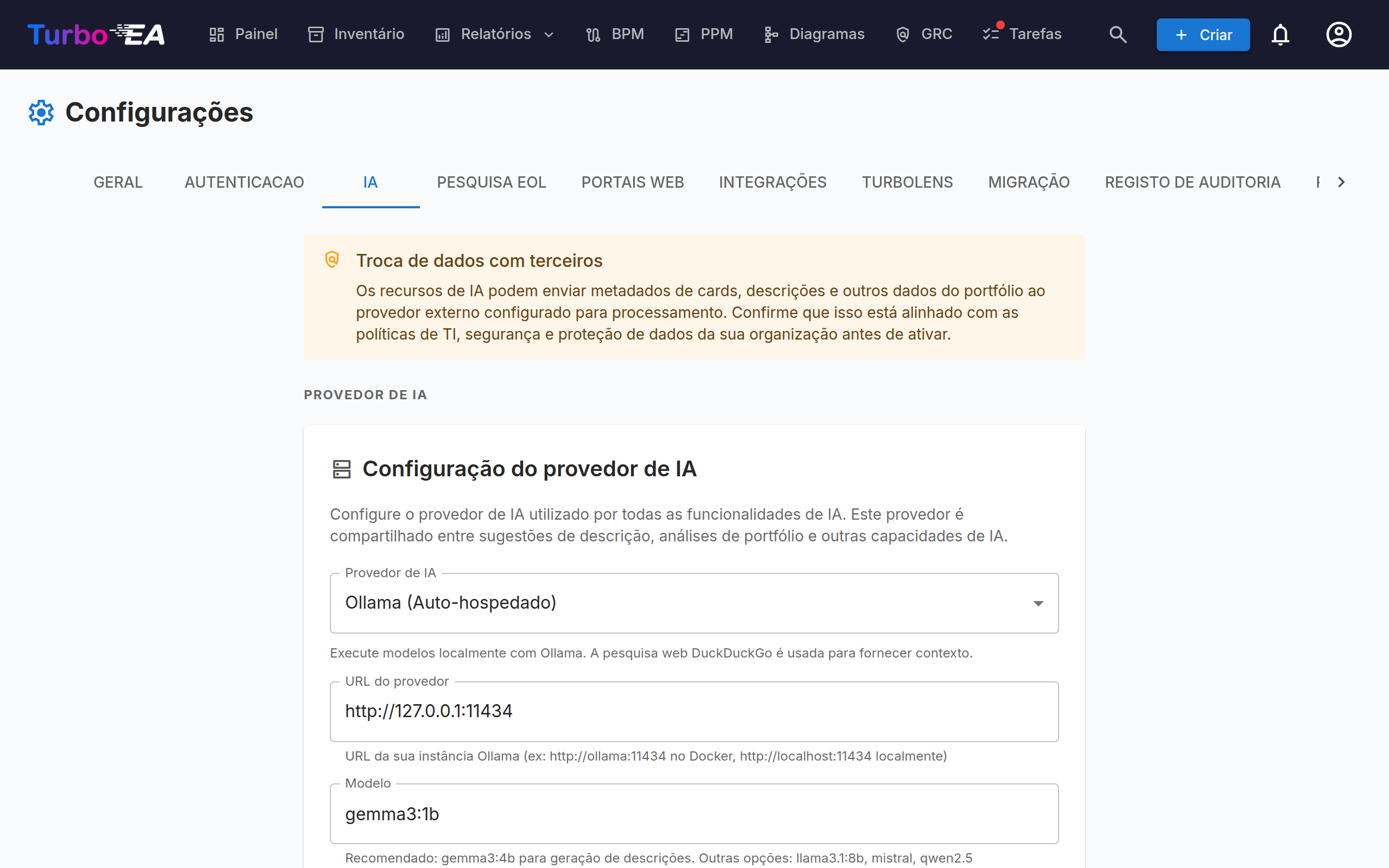Open the PORTAIS WEB tab
The image size is (1389, 868).
pyautogui.click(x=633, y=182)
